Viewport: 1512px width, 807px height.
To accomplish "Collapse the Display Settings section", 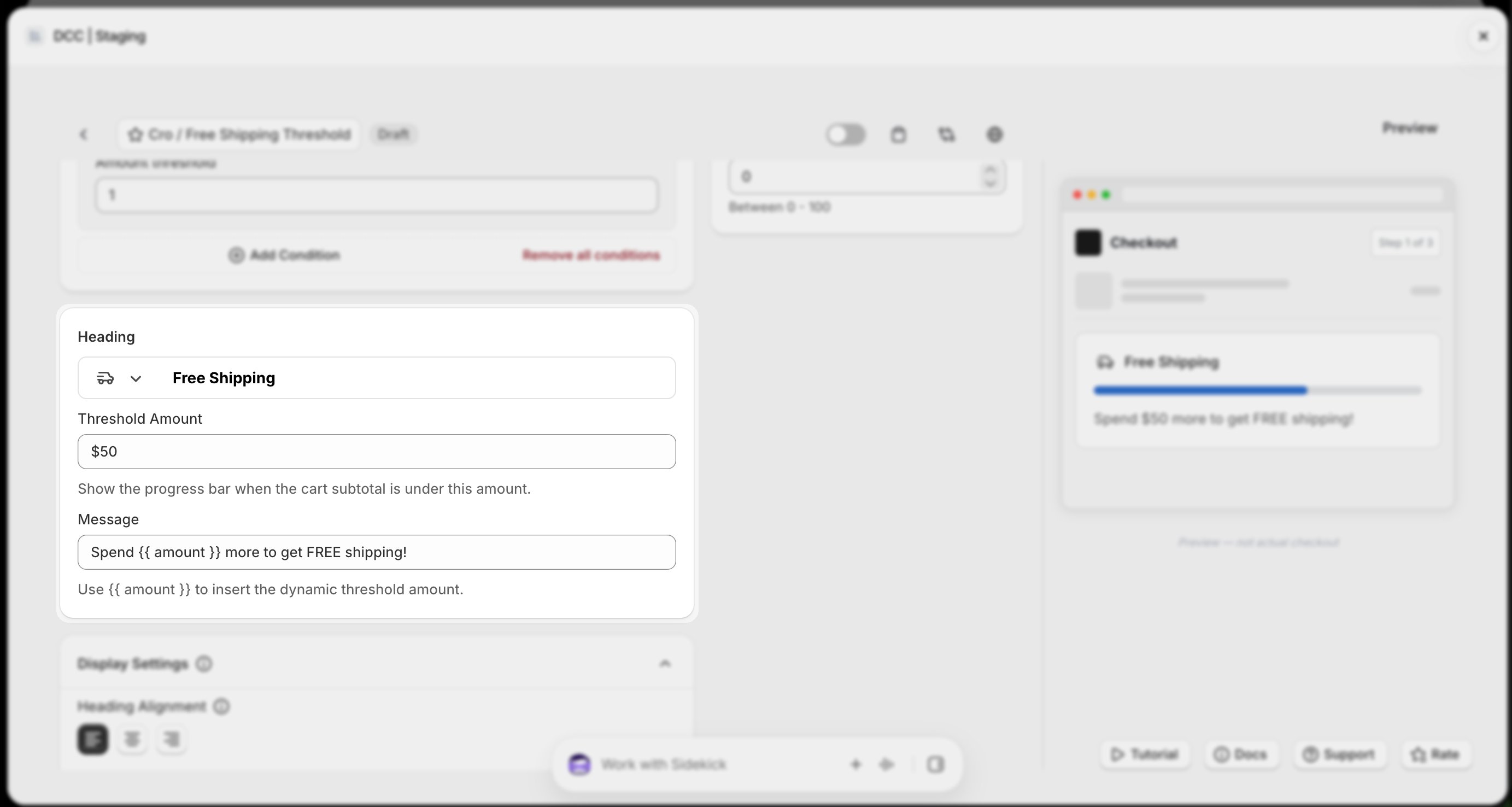I will tap(664, 663).
